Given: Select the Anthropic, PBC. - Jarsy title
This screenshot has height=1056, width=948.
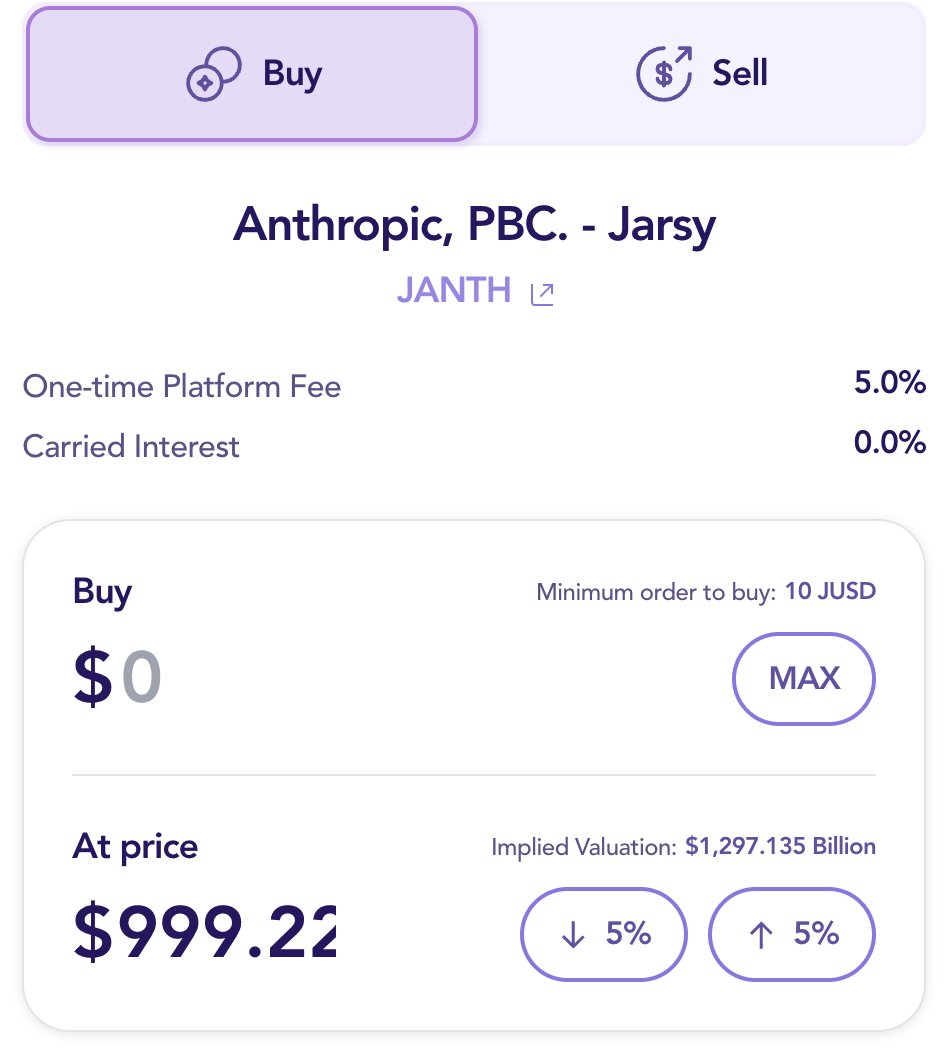Looking at the screenshot, I should pos(474,226).
